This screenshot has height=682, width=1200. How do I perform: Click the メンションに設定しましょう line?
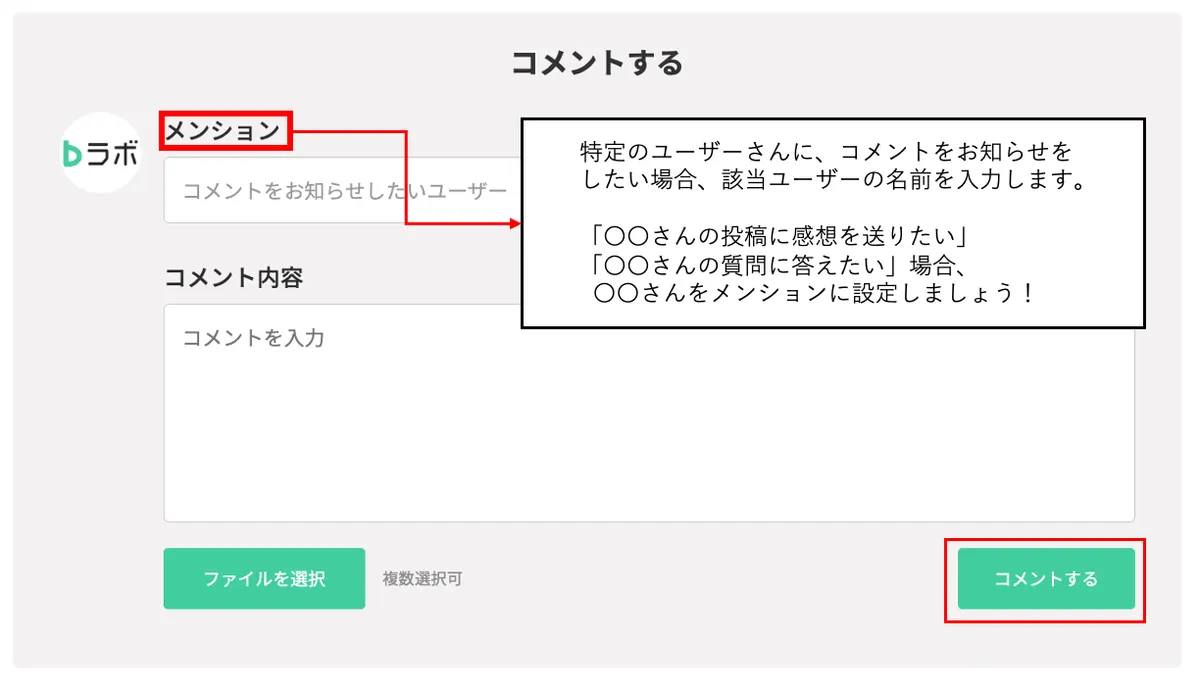(813, 295)
